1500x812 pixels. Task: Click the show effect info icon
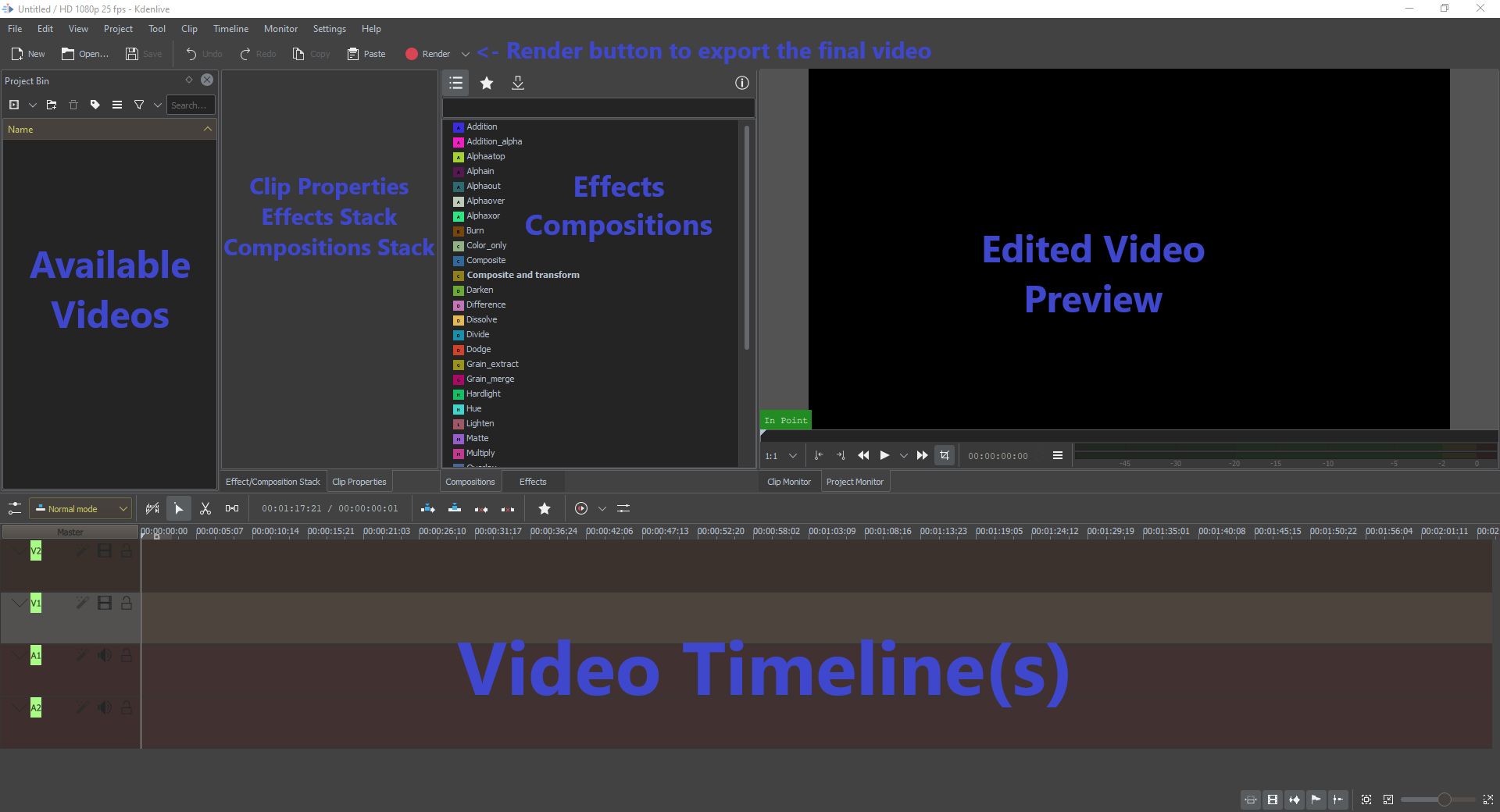click(741, 83)
